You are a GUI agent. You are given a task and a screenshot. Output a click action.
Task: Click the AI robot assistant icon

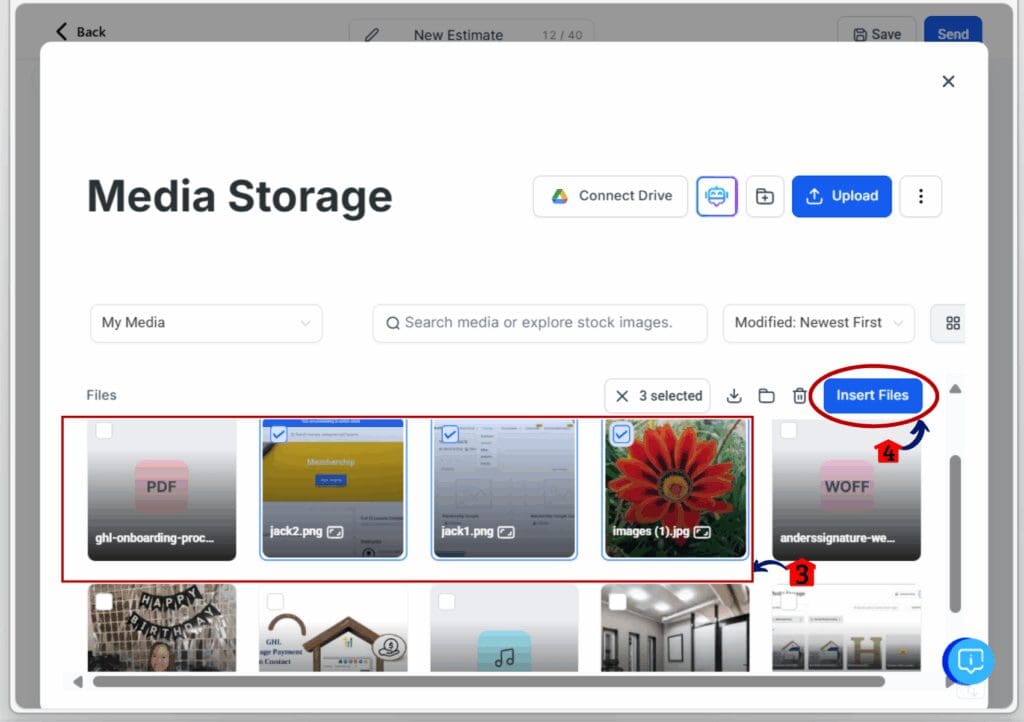716,196
